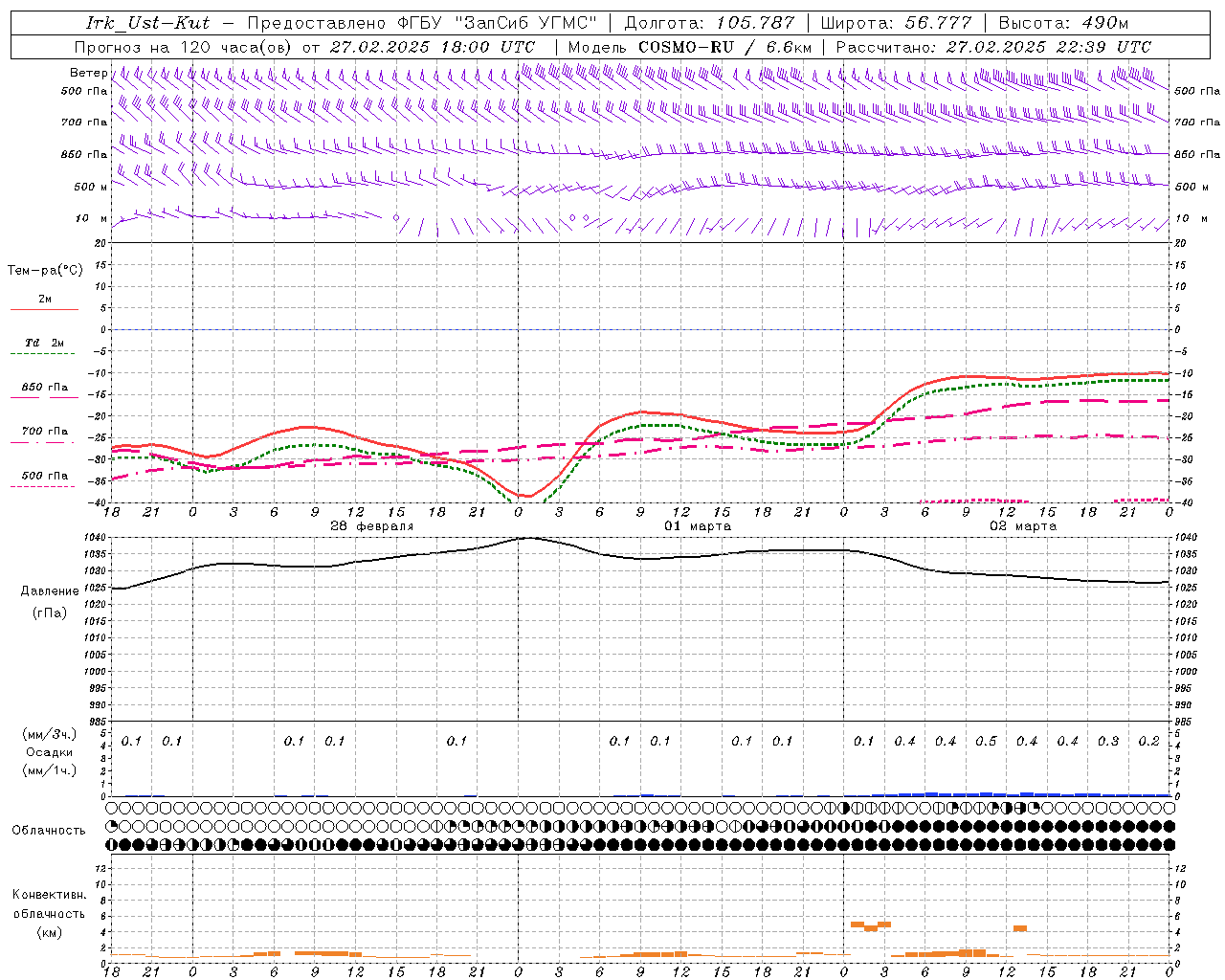Click the '28 февраля' date label

click(372, 526)
